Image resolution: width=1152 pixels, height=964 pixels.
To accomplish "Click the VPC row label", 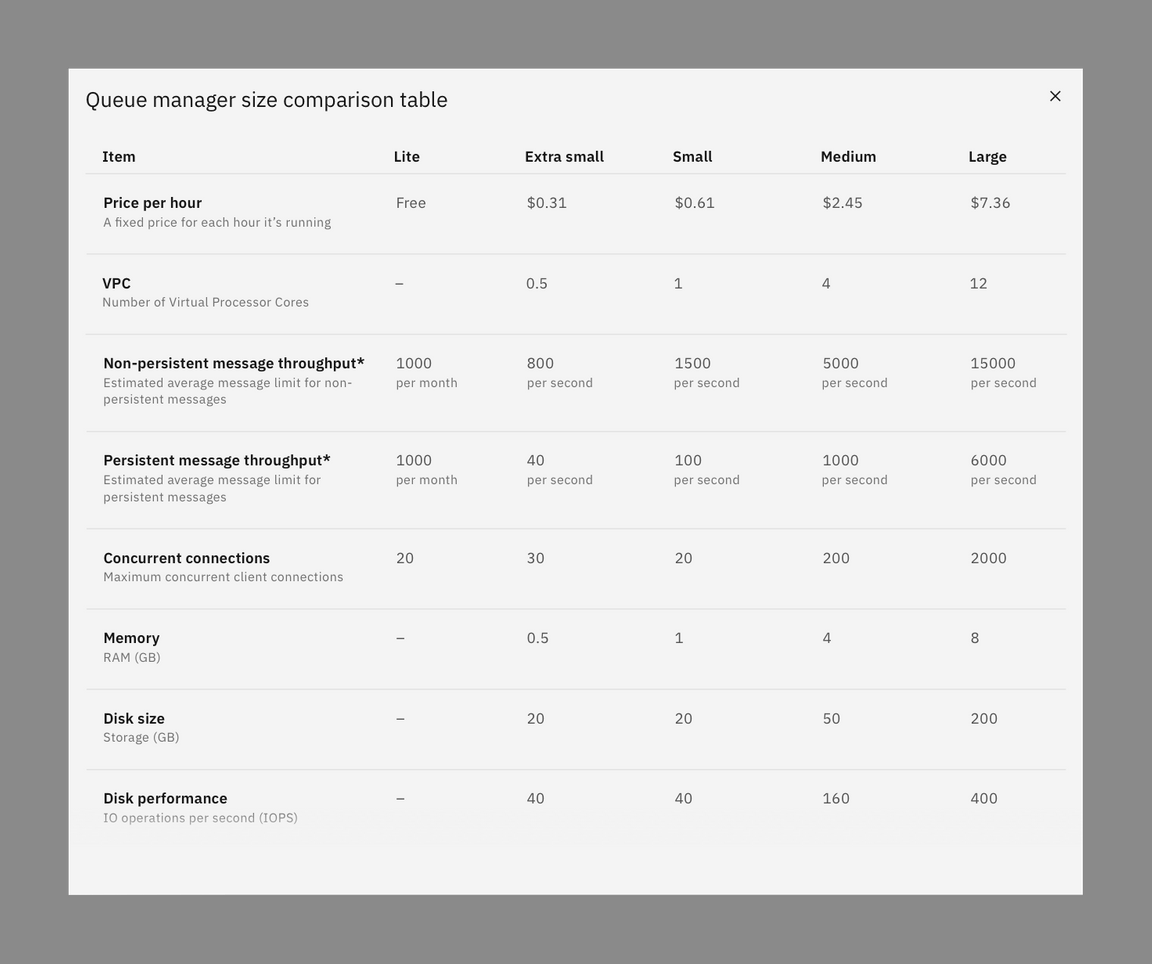I will pos(117,283).
